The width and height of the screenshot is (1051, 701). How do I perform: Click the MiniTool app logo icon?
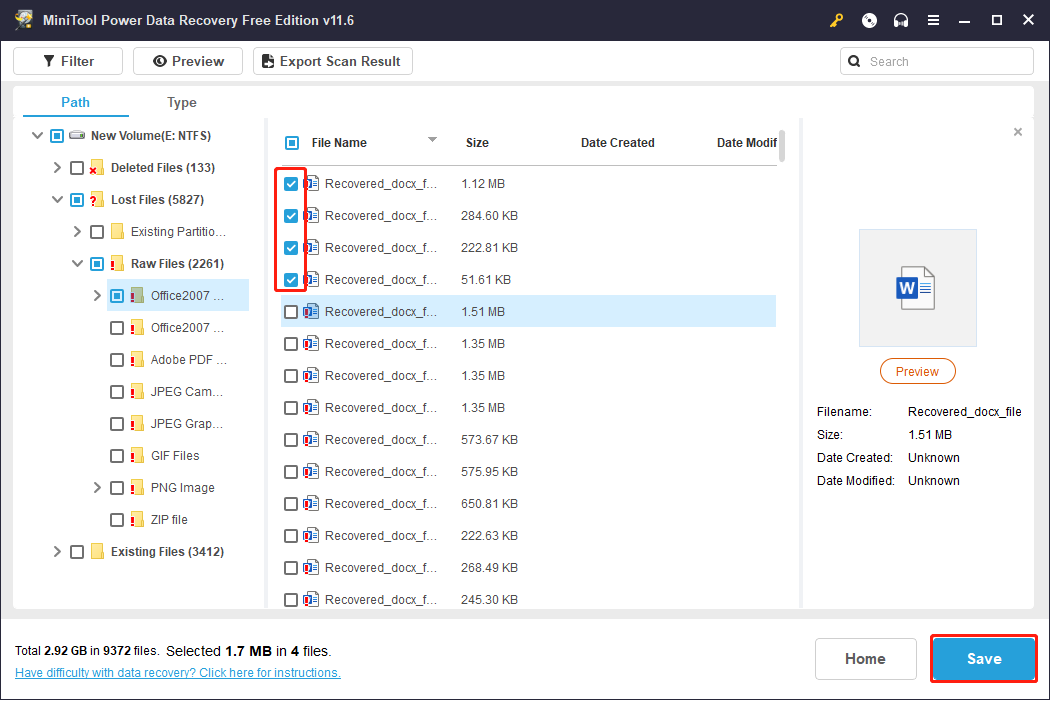24,19
